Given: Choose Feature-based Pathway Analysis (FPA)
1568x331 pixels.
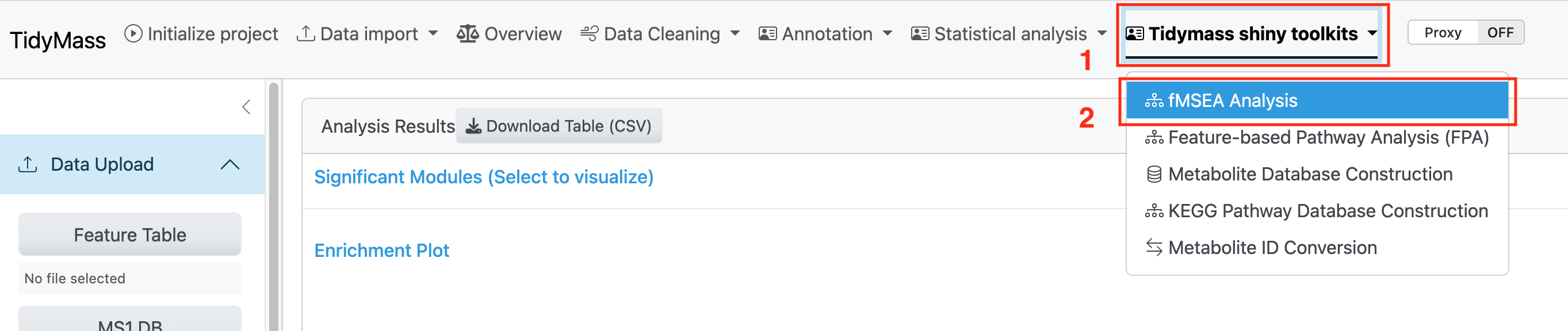Looking at the screenshot, I should pyautogui.click(x=1328, y=137).
